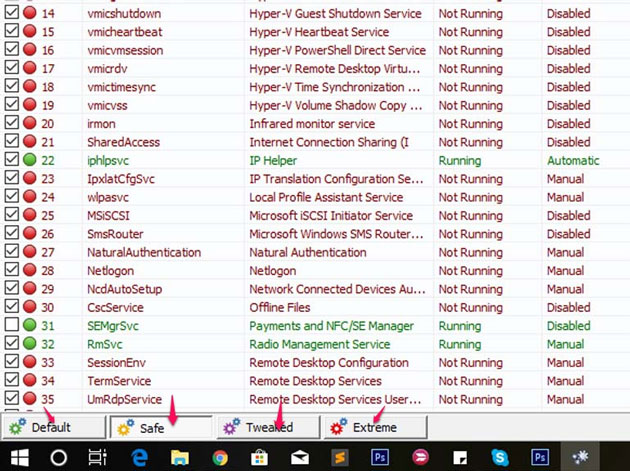Click red status icon for irmon
Screen dimensions: 630x471
pyautogui.click(x=29, y=123)
